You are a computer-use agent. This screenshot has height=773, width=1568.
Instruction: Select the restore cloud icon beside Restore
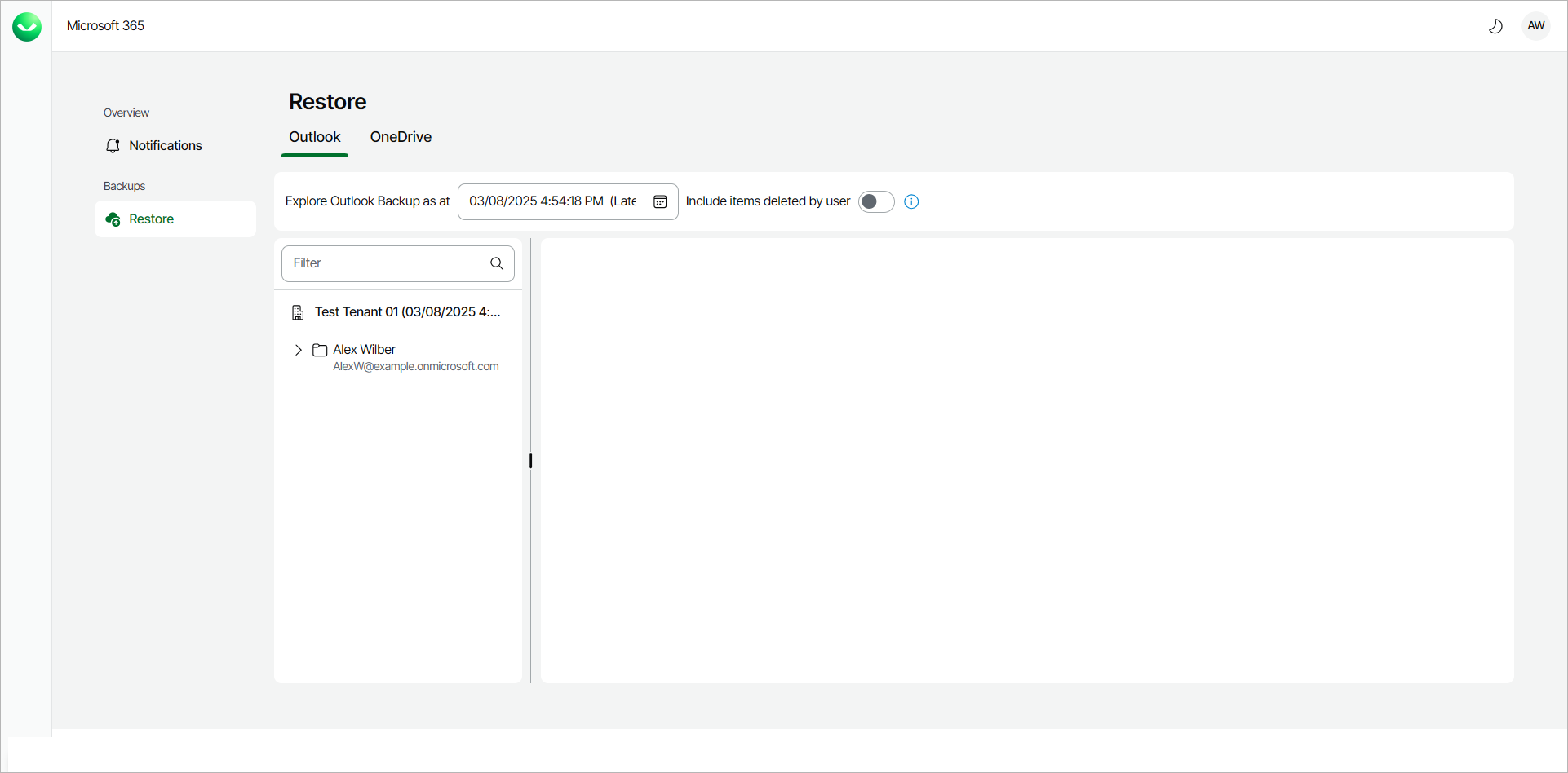[113, 219]
